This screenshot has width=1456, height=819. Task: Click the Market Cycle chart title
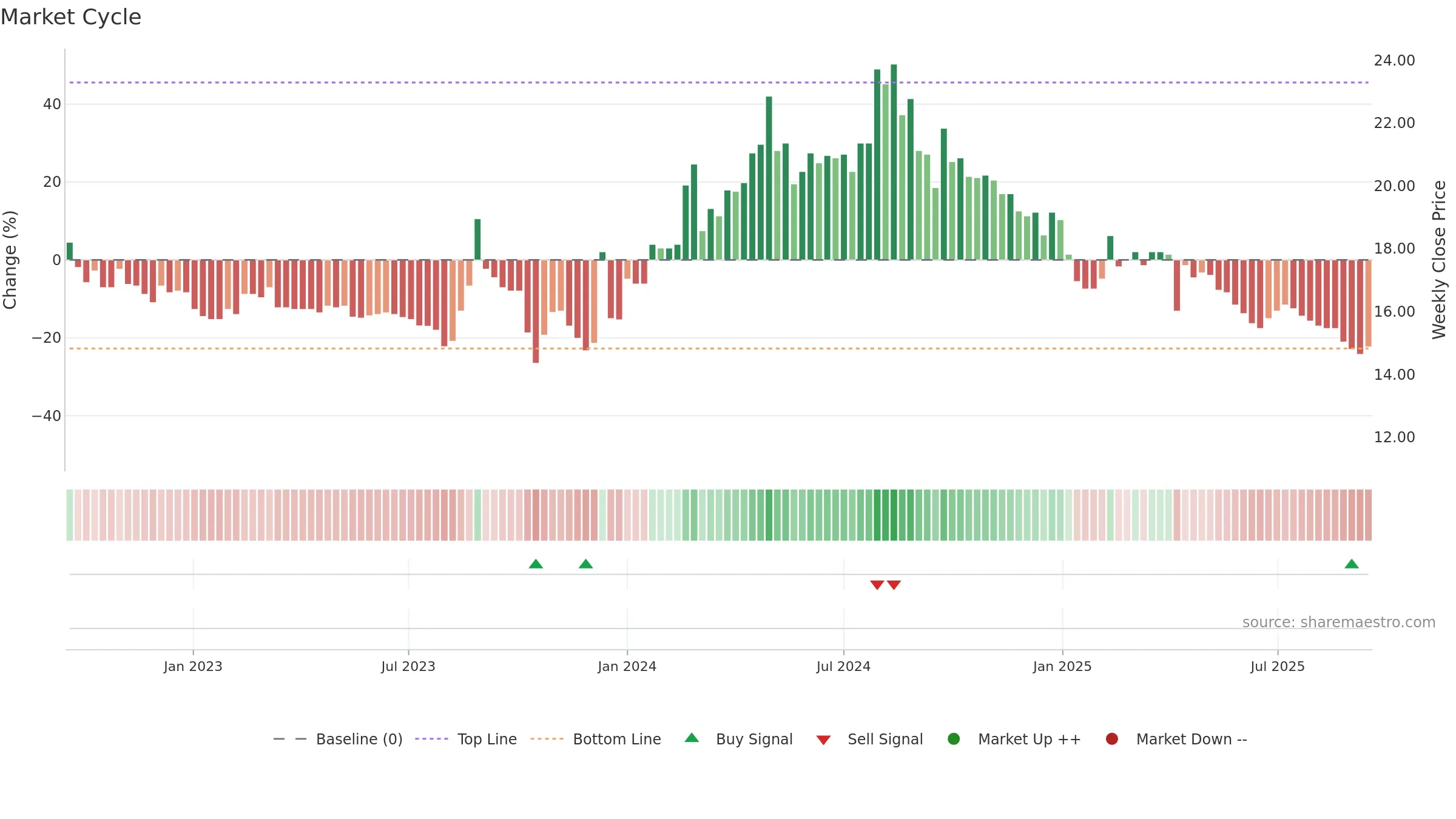pyautogui.click(x=71, y=17)
